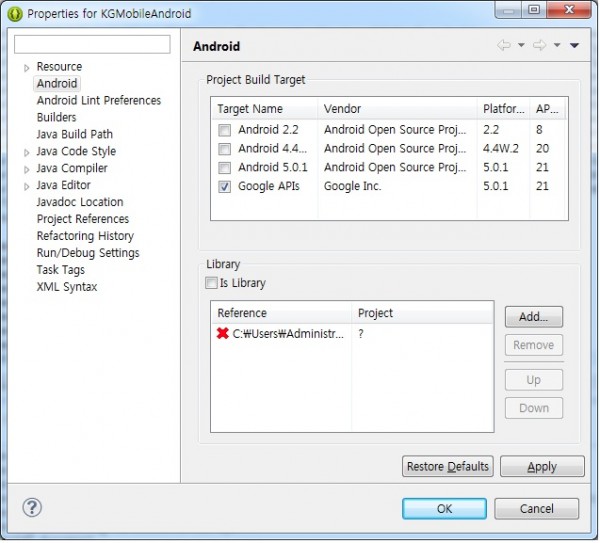Check the Android 4.4 target checkbox
This screenshot has height=543, width=600.
pos(224,149)
